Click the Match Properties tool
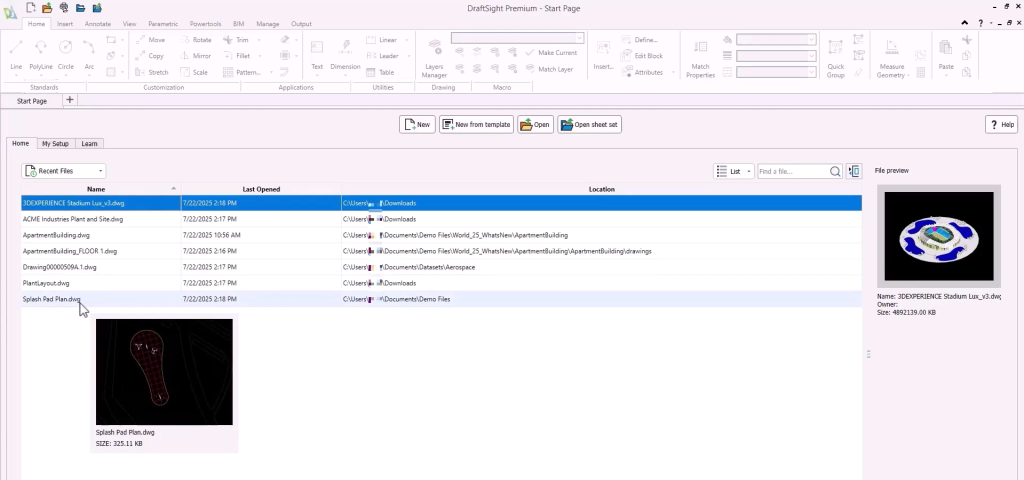1024x480 pixels. click(700, 59)
